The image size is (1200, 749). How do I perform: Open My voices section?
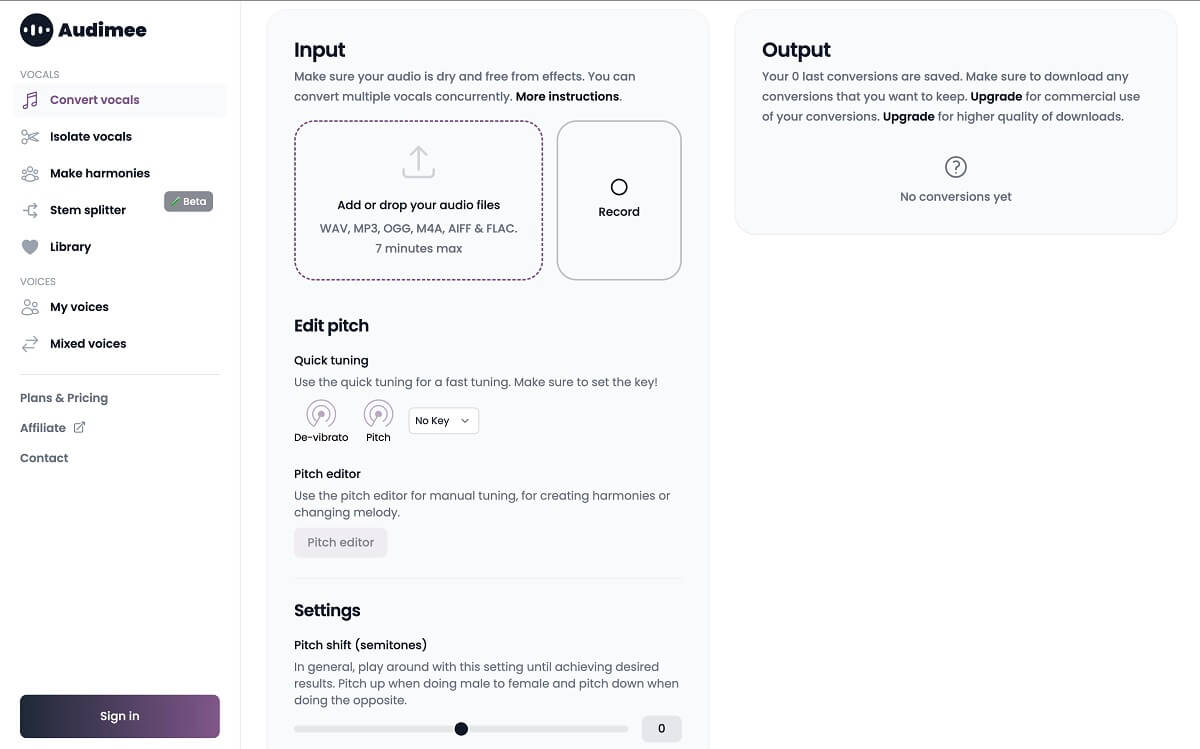pyautogui.click(x=79, y=307)
